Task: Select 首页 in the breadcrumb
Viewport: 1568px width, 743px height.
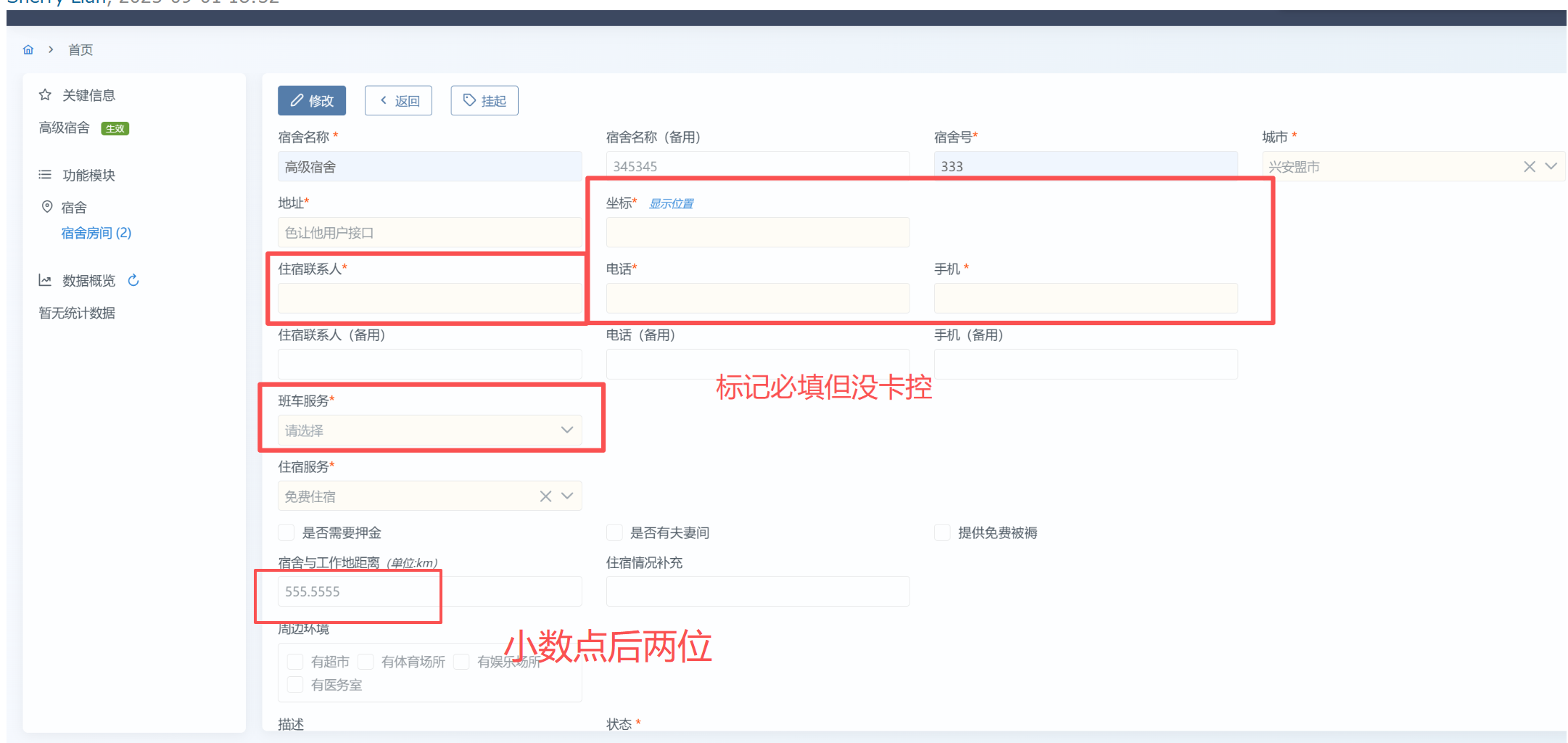Action: pyautogui.click(x=81, y=50)
